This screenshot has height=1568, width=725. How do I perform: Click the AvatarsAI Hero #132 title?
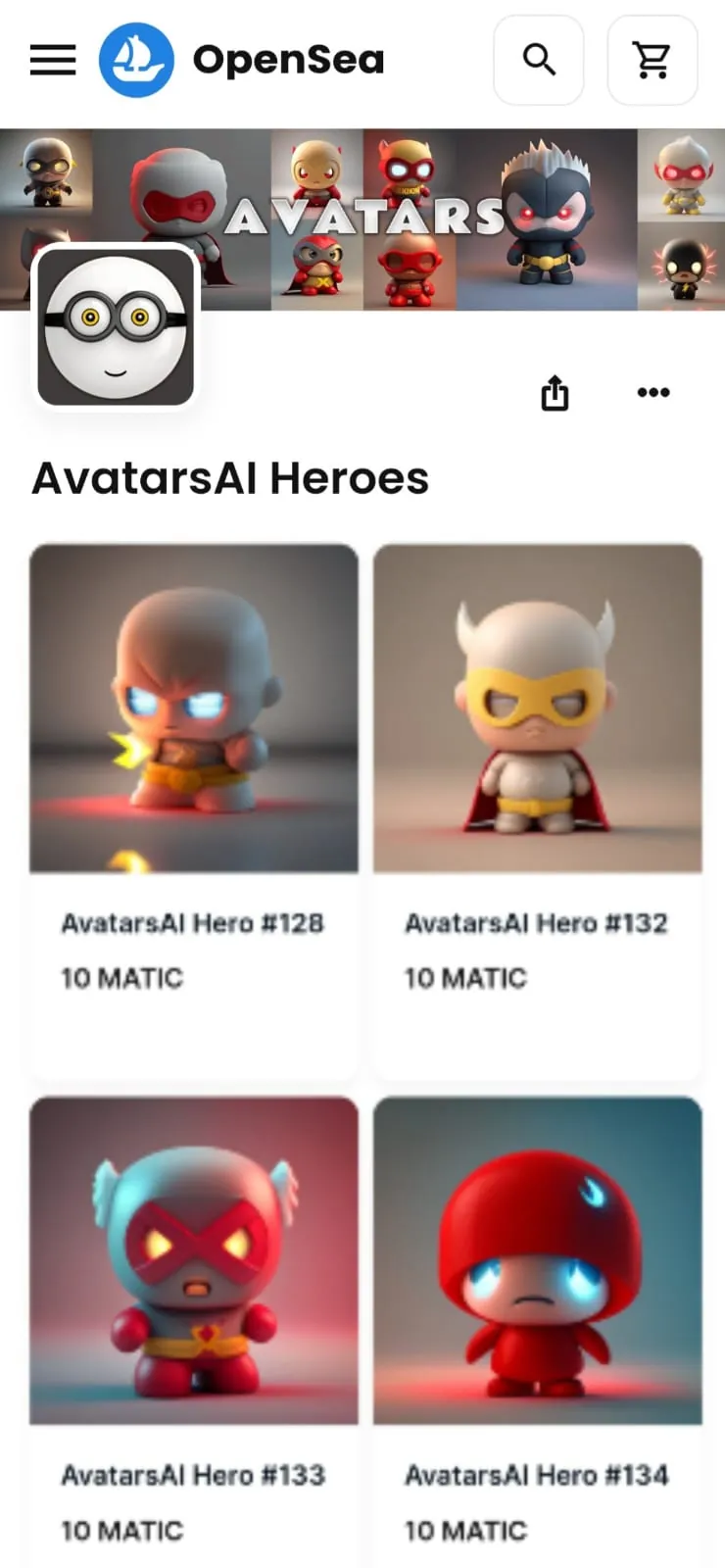point(536,923)
